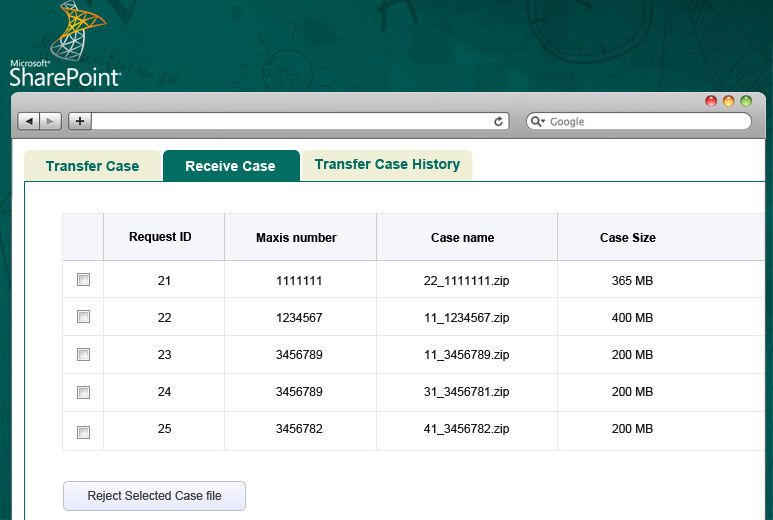Click the yellow minimize window button
This screenshot has width=773, height=520.
729,101
